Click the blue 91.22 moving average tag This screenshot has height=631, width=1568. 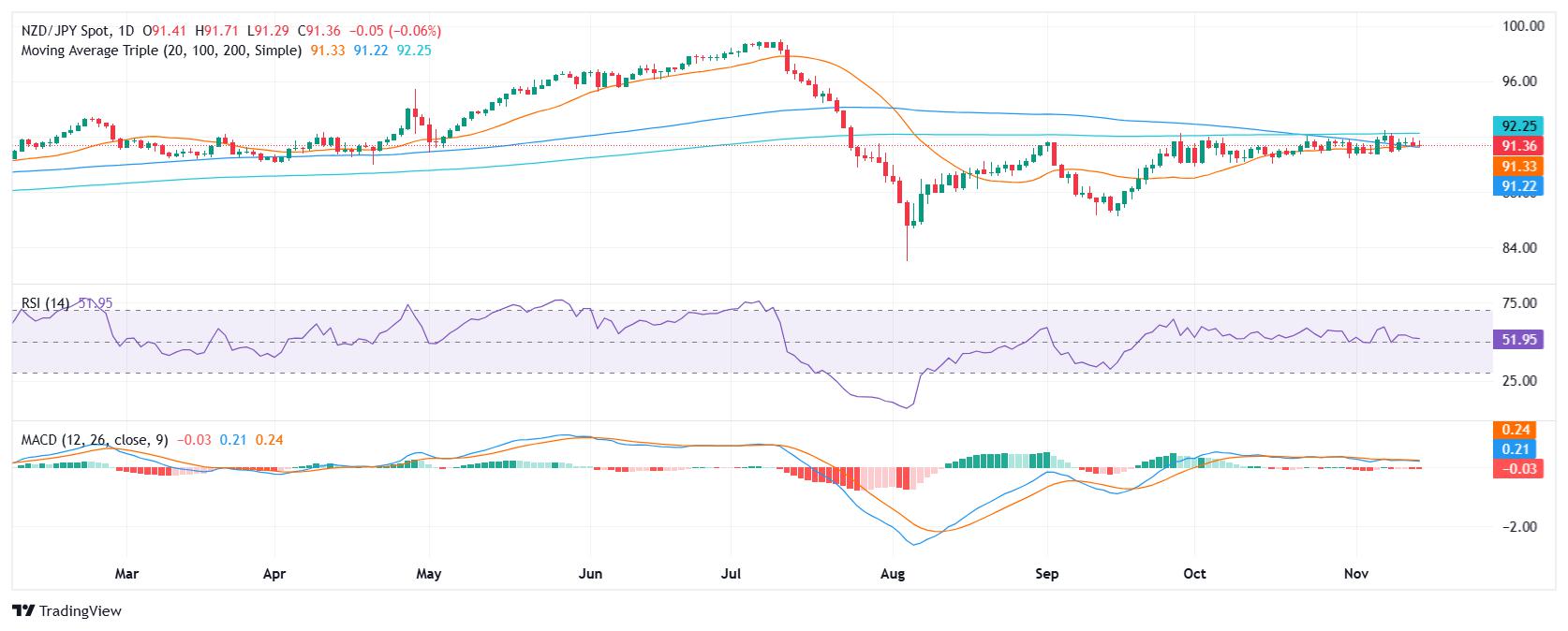click(1516, 186)
